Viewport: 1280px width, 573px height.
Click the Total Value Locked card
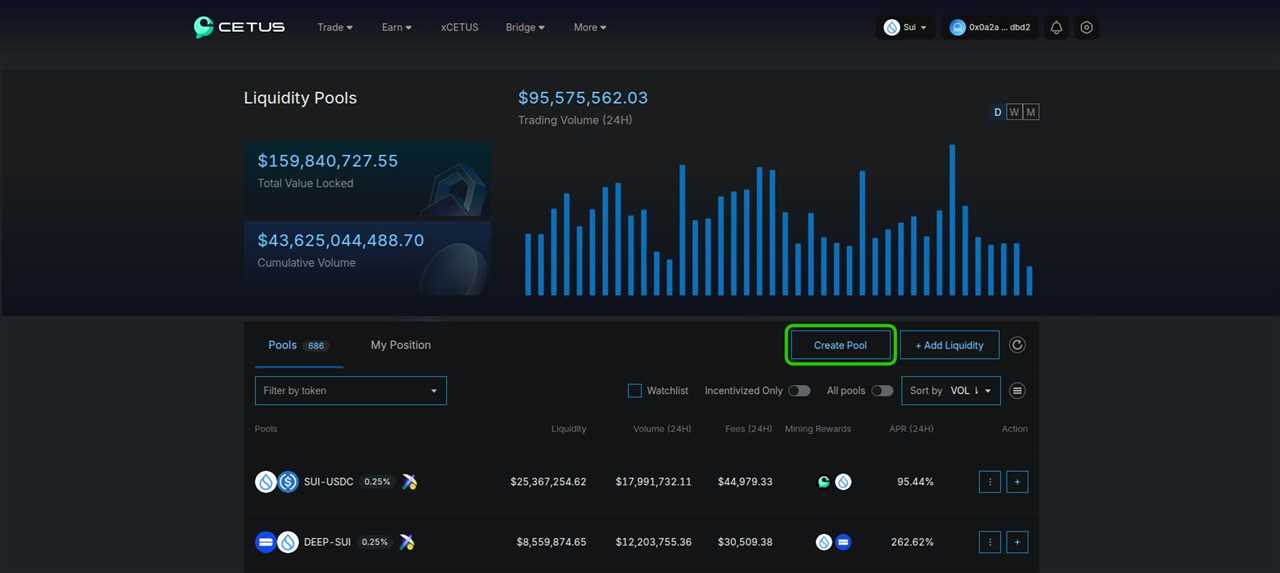[x=367, y=179]
